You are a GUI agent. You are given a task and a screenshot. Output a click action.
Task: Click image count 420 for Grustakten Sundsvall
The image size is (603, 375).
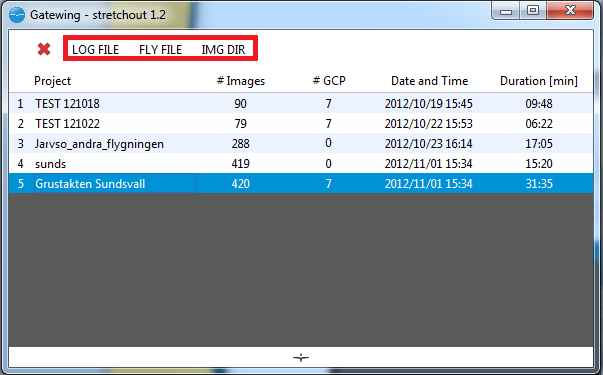(240, 183)
